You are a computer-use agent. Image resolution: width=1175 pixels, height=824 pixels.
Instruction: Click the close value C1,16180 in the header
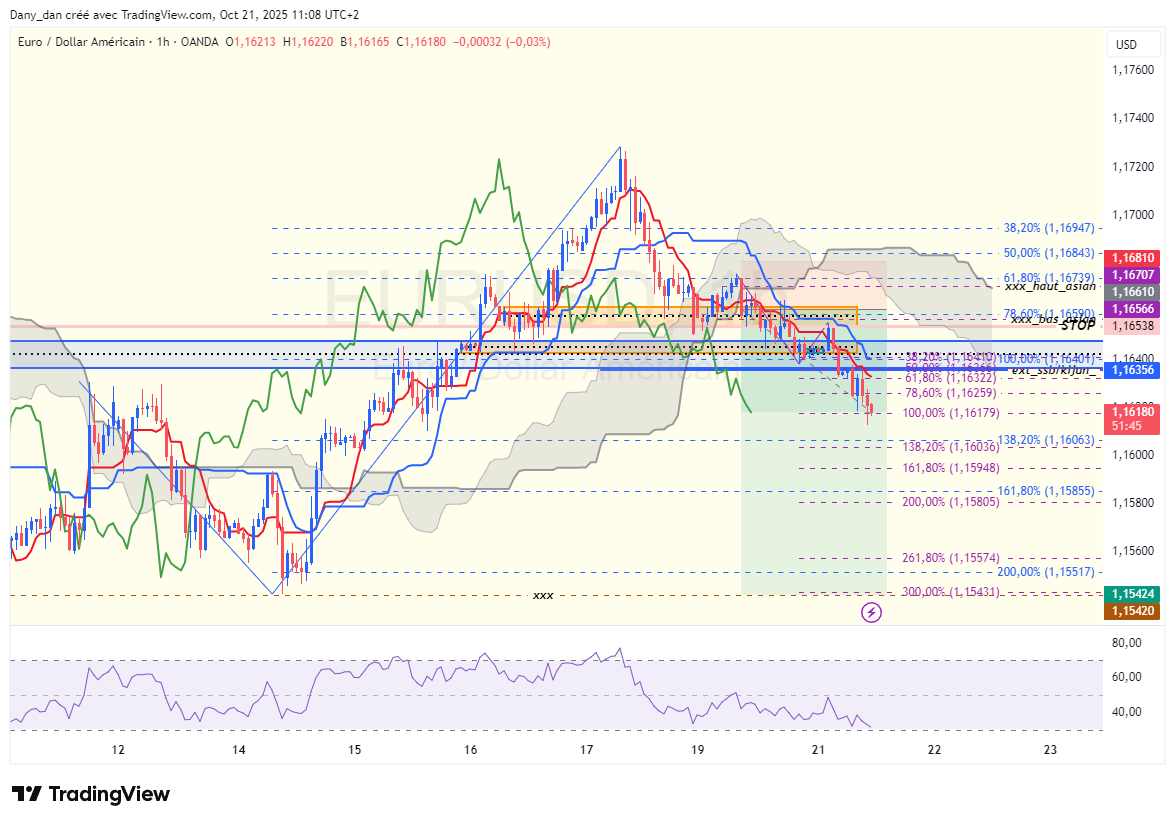[421, 42]
